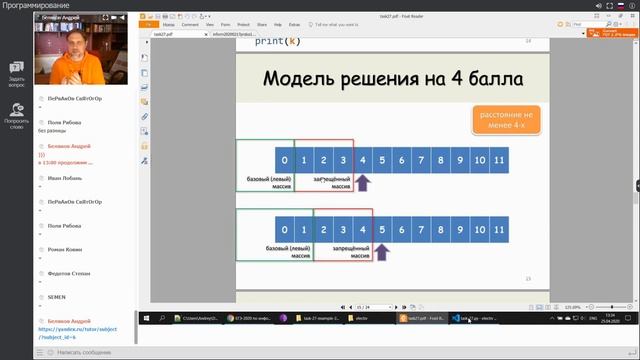This screenshot has height=360, width=640.
Task: Open the page number dropdown arrow
Action: pos(390,307)
